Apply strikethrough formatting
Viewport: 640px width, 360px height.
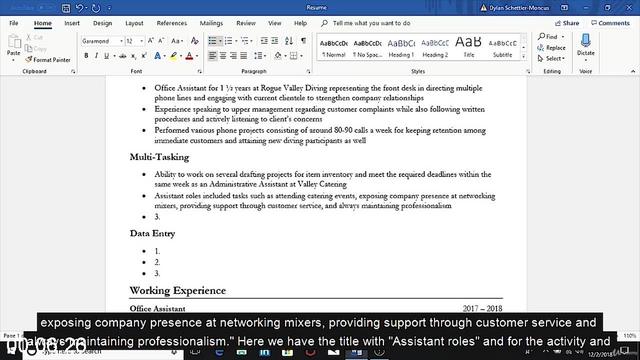click(x=122, y=56)
